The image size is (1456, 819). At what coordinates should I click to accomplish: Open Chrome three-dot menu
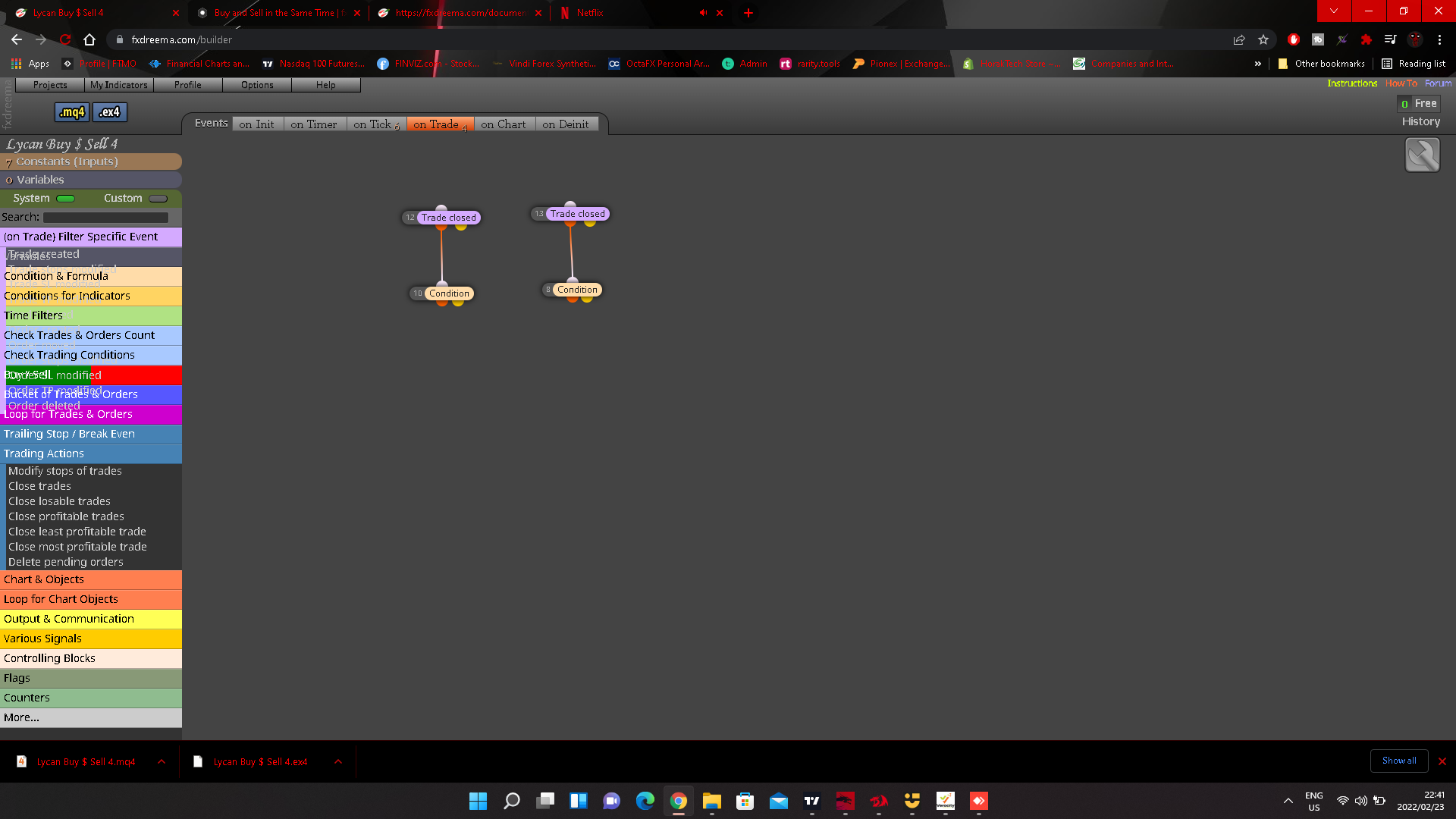point(1439,39)
